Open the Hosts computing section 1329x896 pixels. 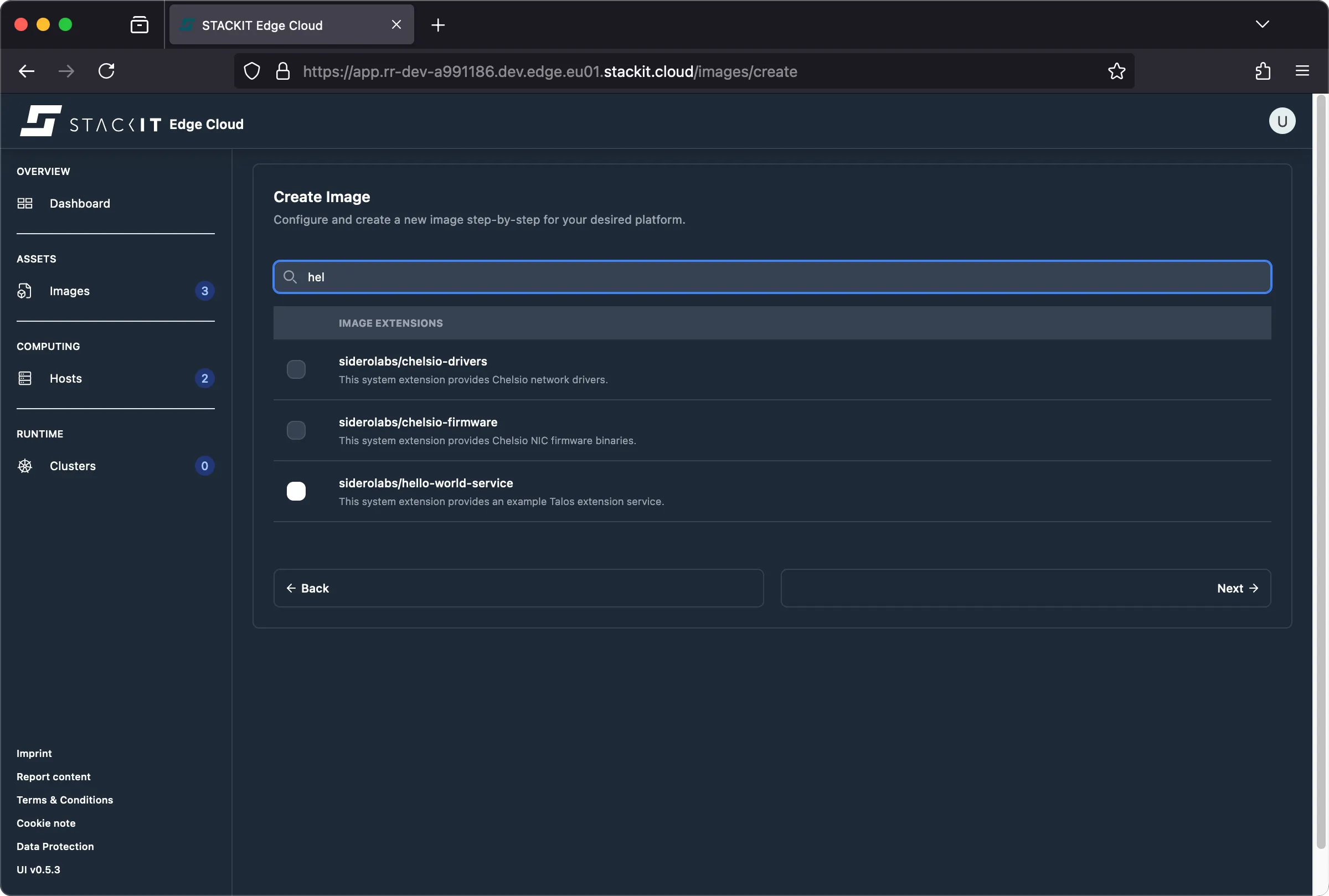65,378
